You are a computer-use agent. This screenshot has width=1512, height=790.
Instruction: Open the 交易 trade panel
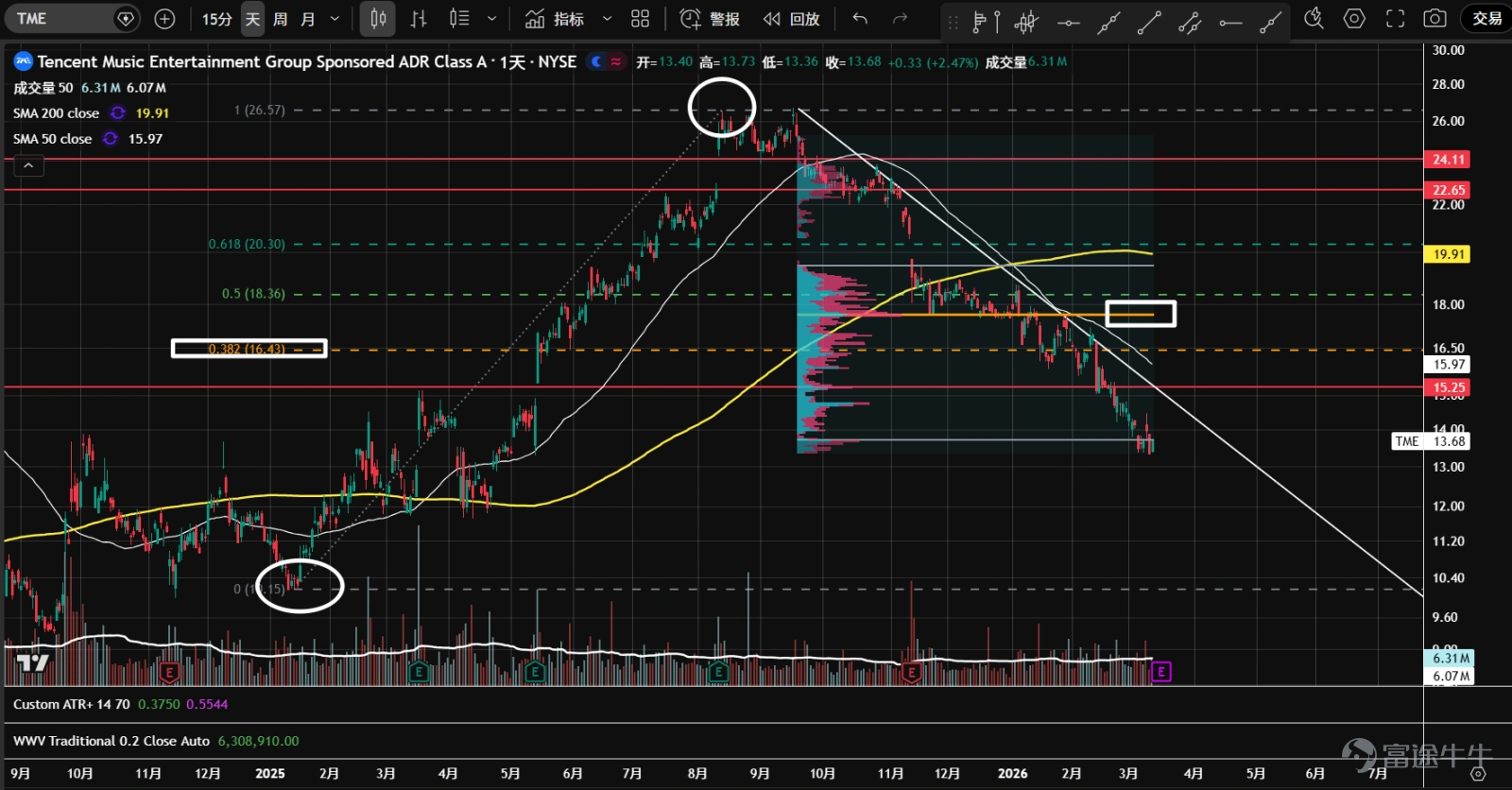[1486, 19]
